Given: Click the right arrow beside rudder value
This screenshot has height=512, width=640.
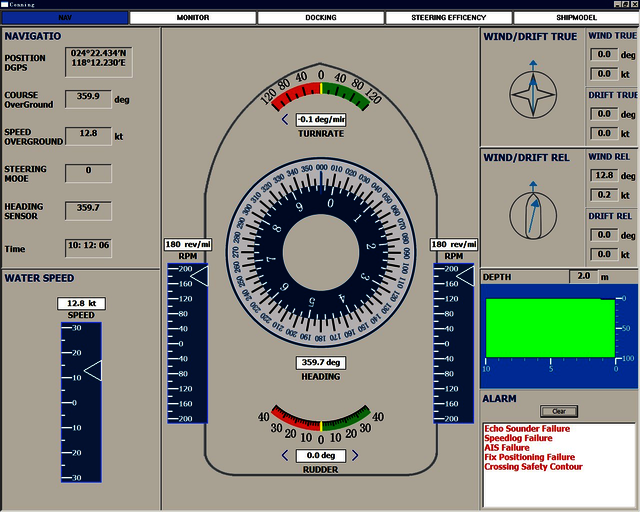Looking at the screenshot, I should pyautogui.click(x=355, y=455).
